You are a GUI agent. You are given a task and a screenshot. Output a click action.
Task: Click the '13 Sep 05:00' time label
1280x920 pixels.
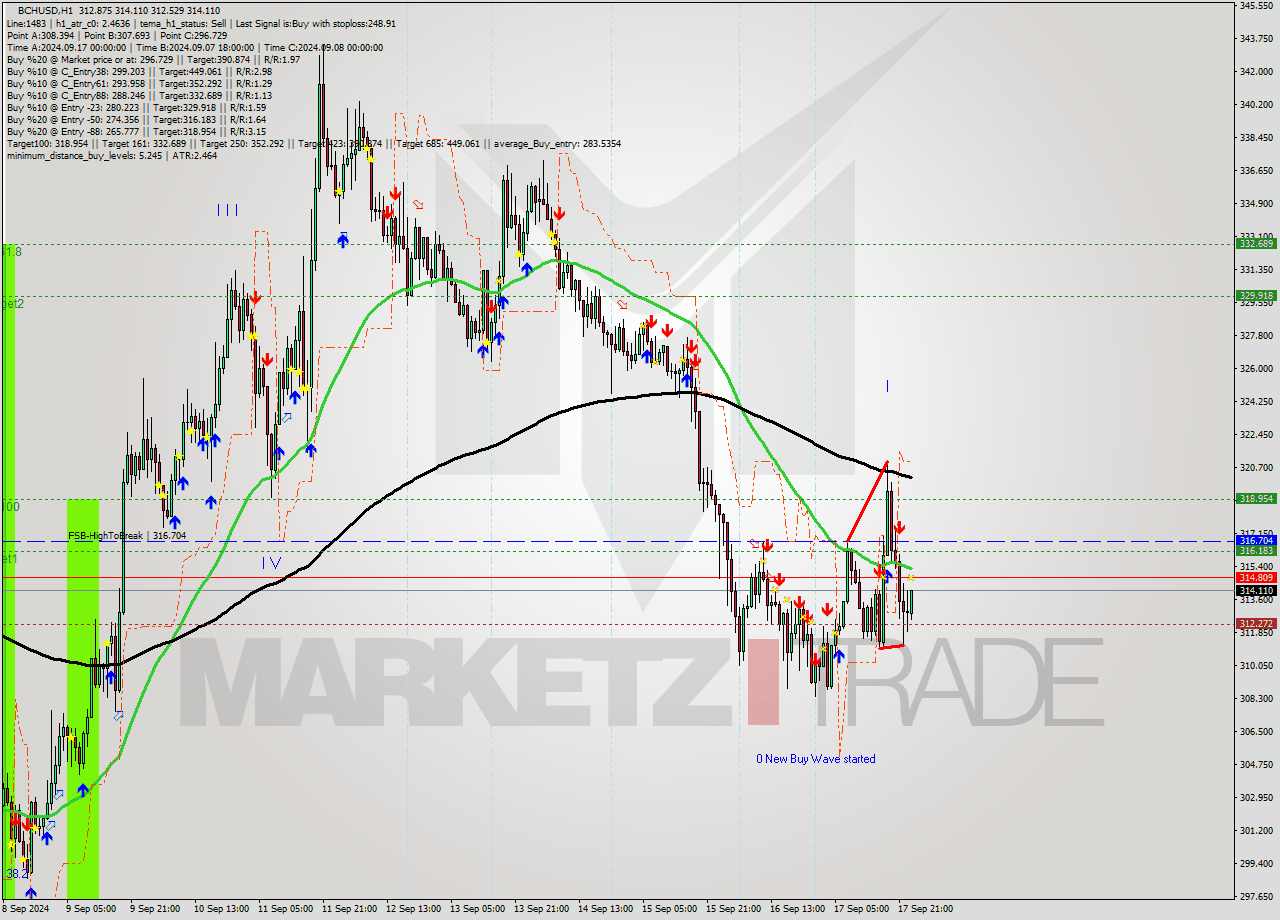(x=477, y=909)
